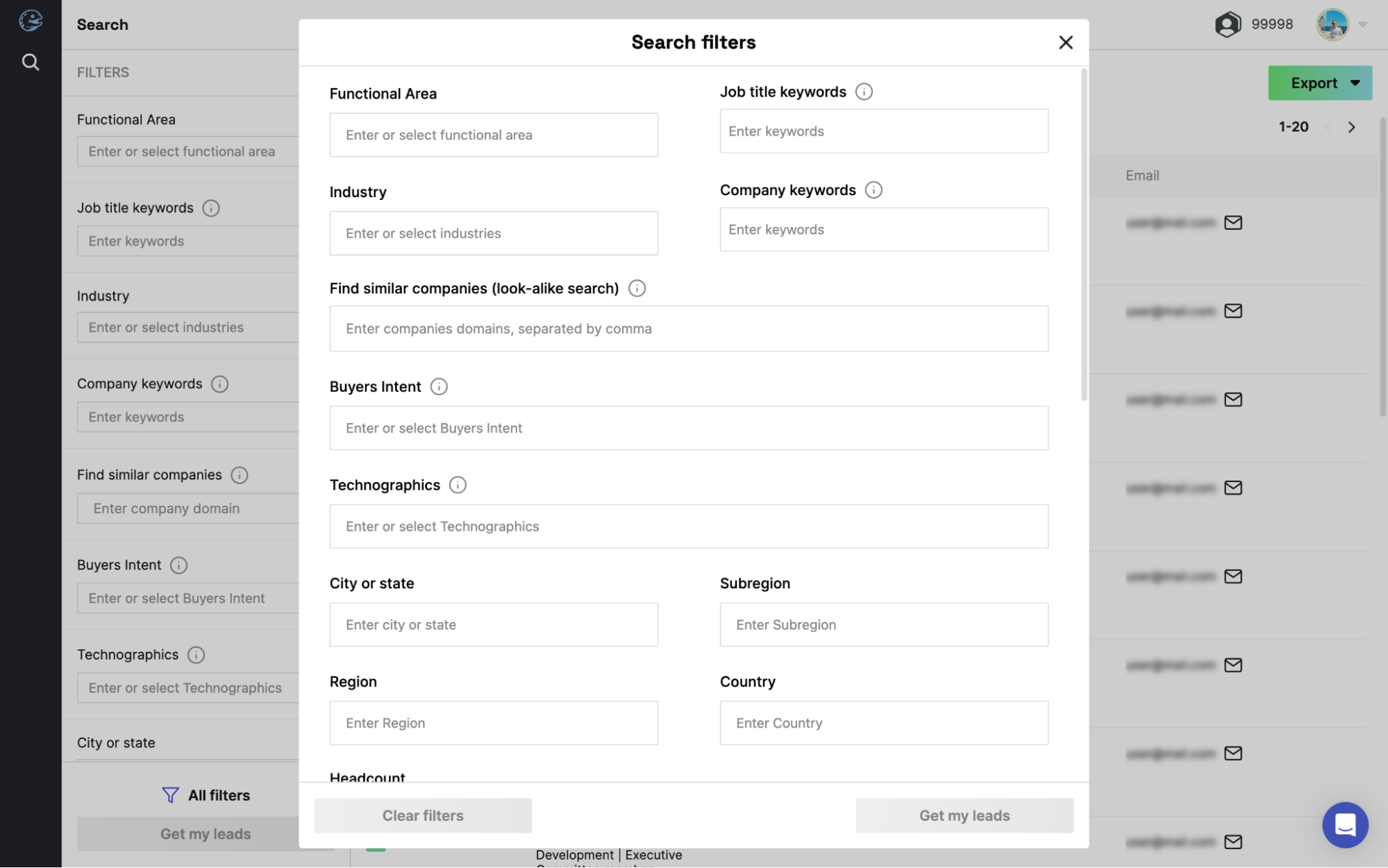Viewport: 1388px width, 868px height.
Task: Click Get my leads button in modal footer
Action: tap(964, 815)
